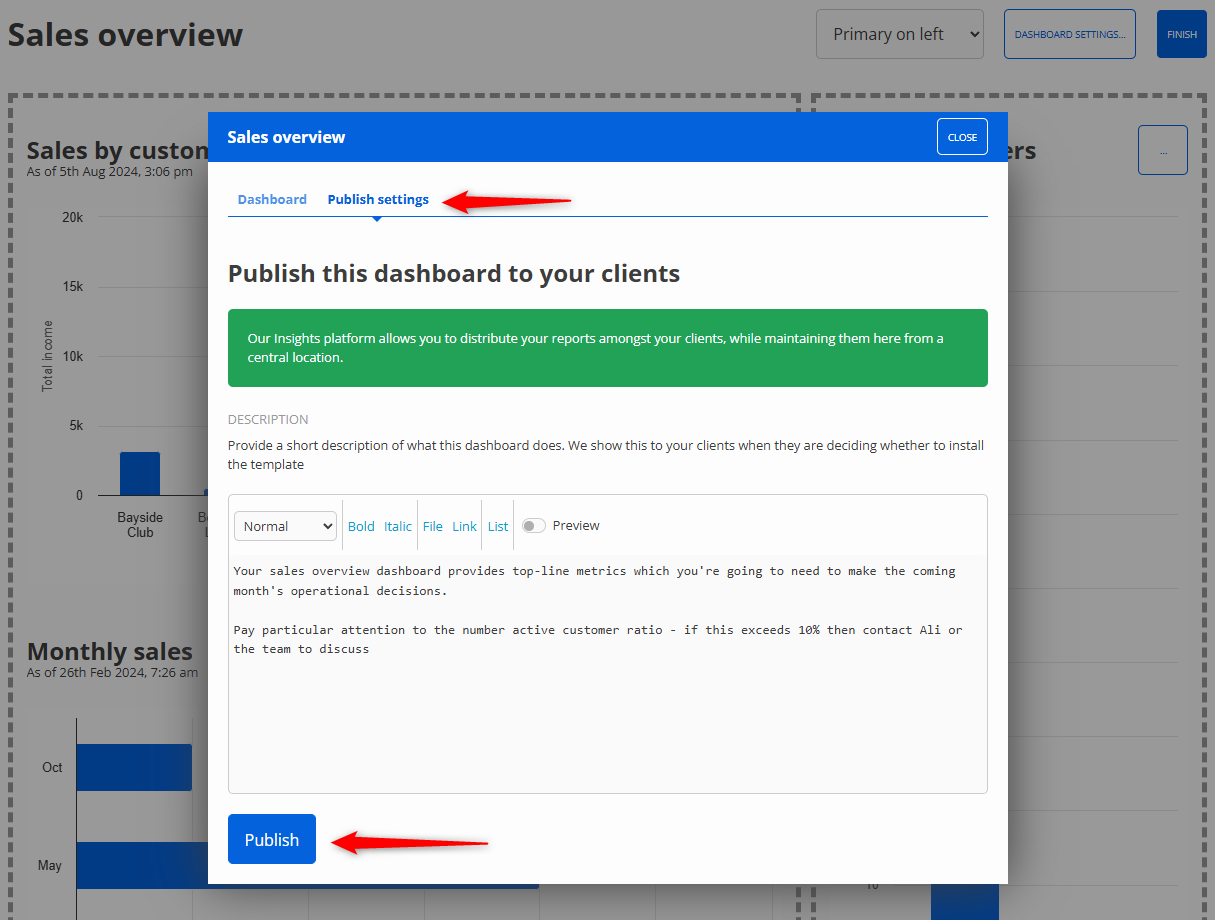1215x920 pixels.
Task: Open the Primary on left layout dropdown
Action: 899,33
